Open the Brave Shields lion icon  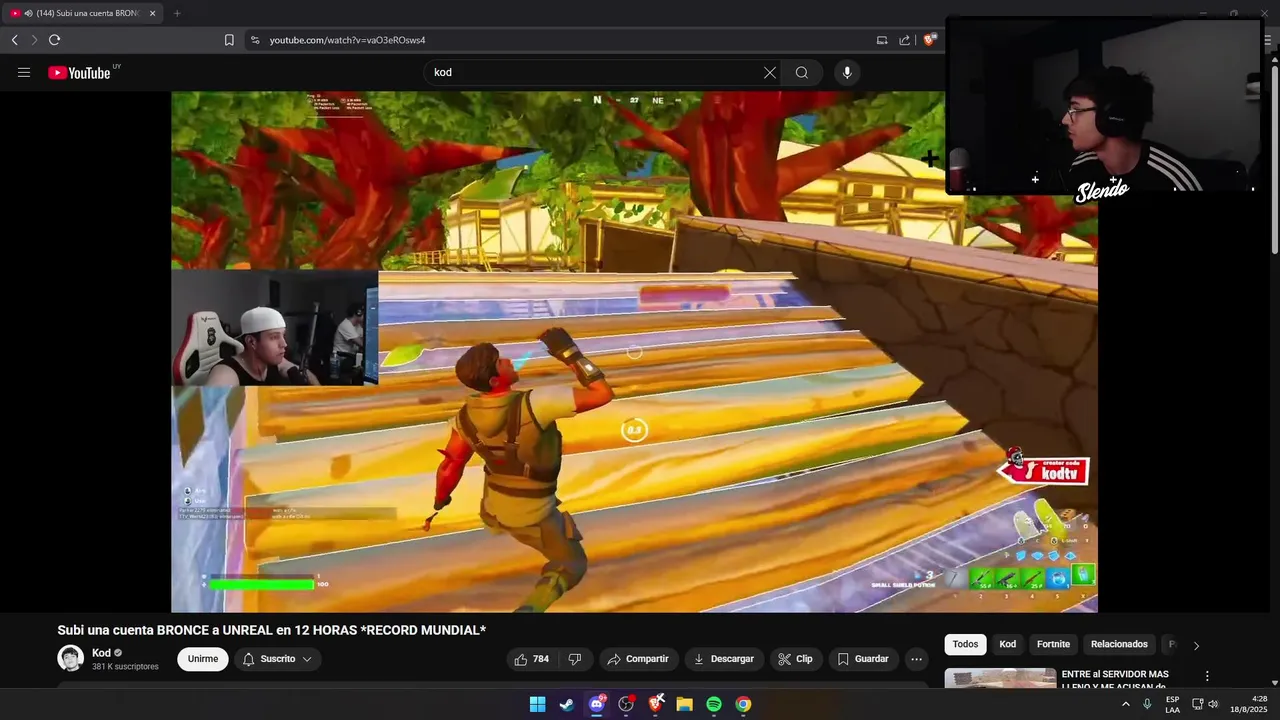[x=930, y=40]
